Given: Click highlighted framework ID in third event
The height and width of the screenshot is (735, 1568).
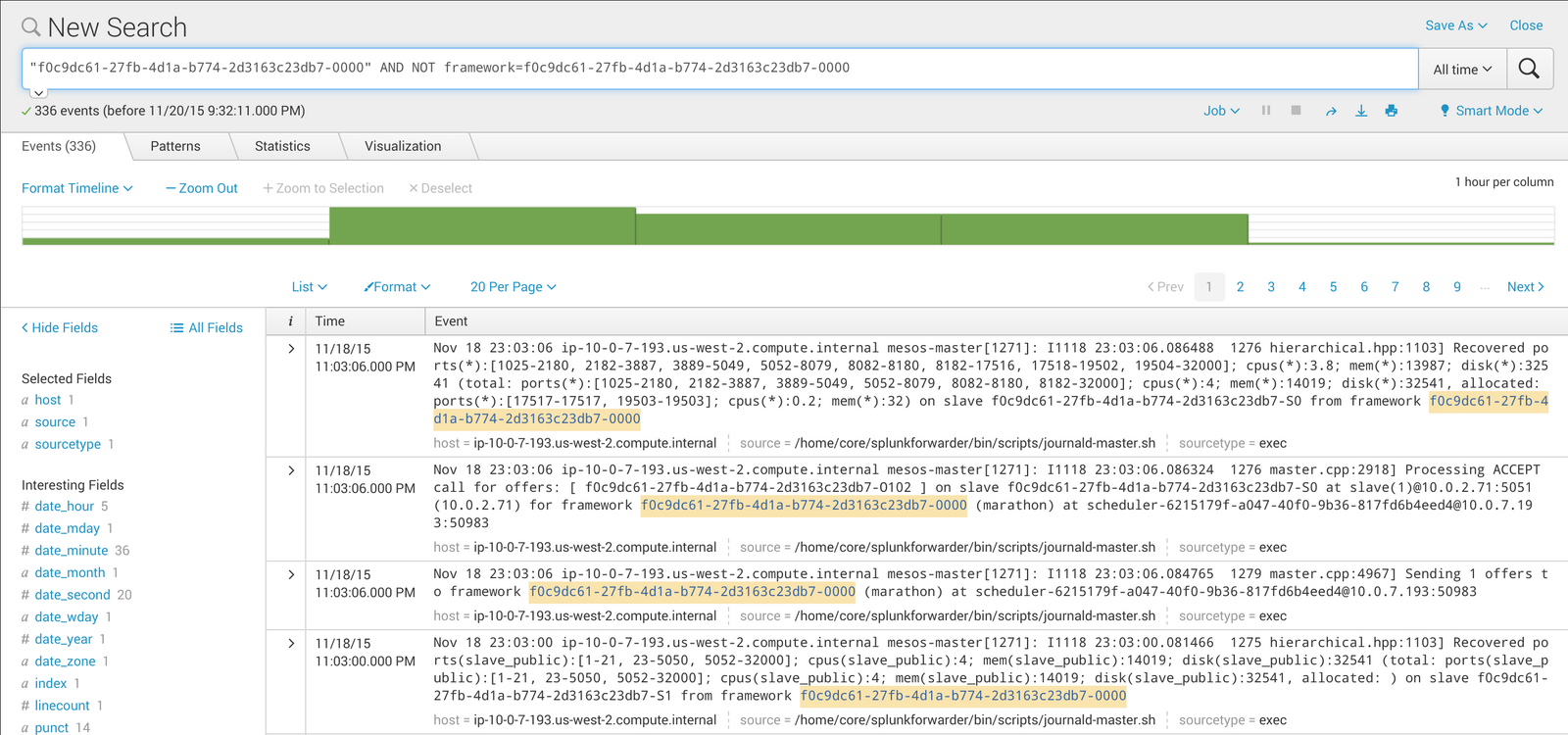Looking at the screenshot, I should click(693, 592).
